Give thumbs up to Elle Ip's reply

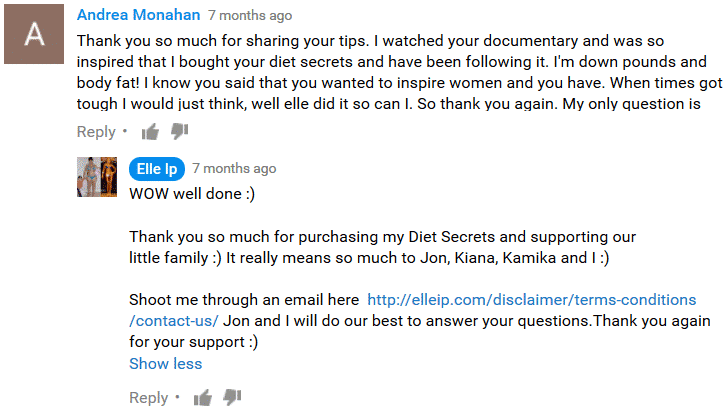[x=202, y=398]
